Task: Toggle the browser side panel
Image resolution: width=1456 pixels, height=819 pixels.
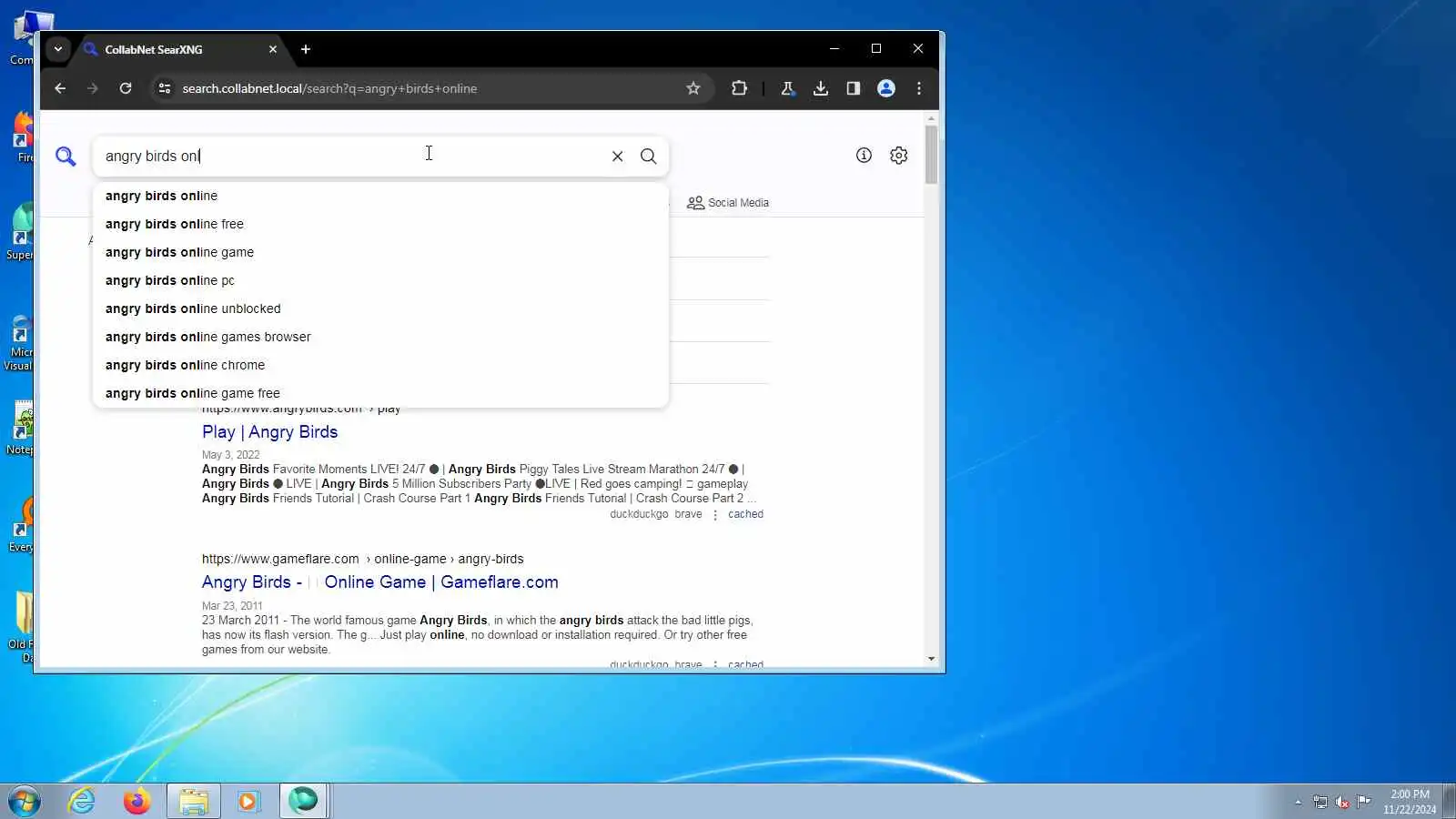Action: pos(853,88)
